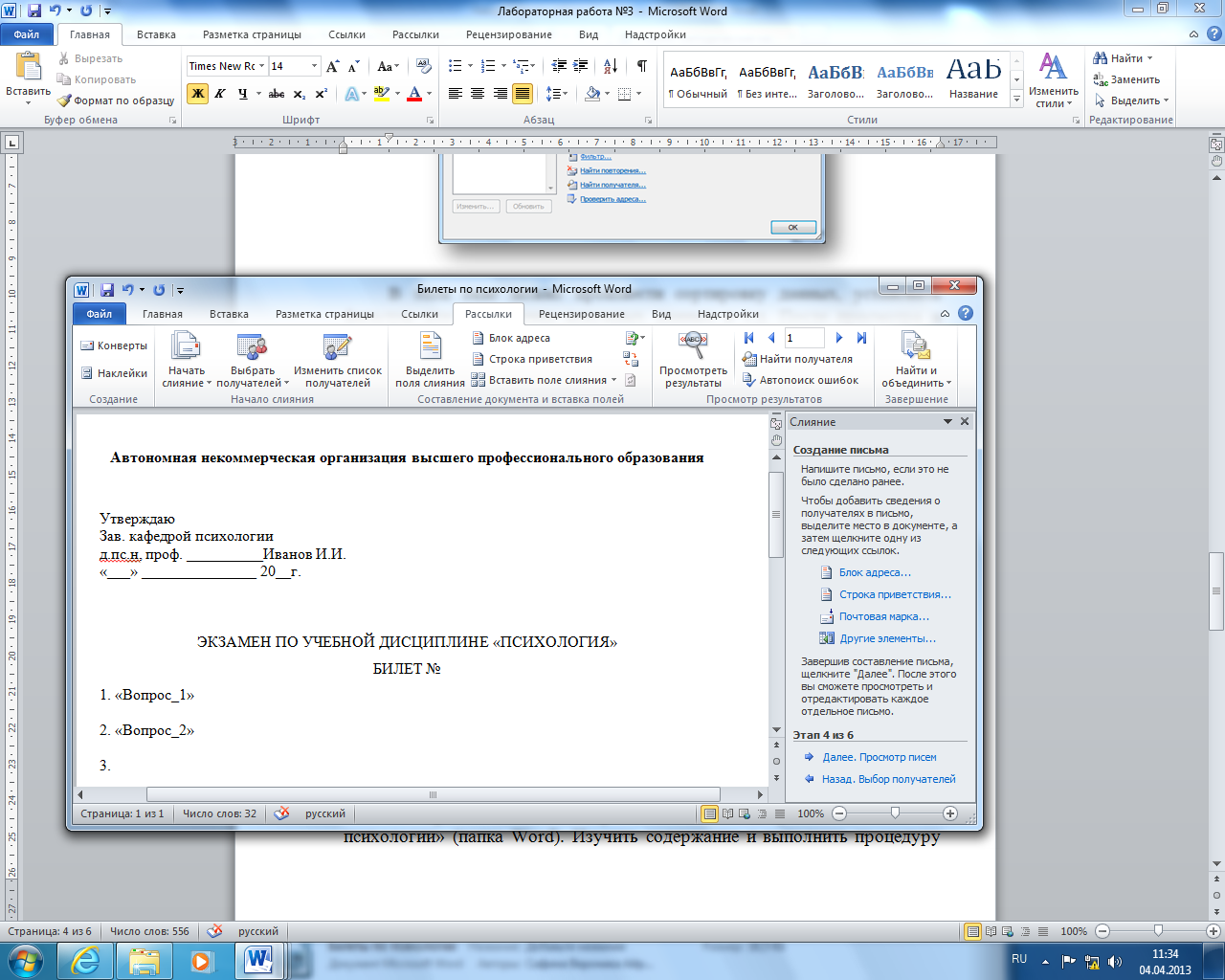Click the bulleted list icon
The width and height of the screenshot is (1225, 980).
[456, 66]
